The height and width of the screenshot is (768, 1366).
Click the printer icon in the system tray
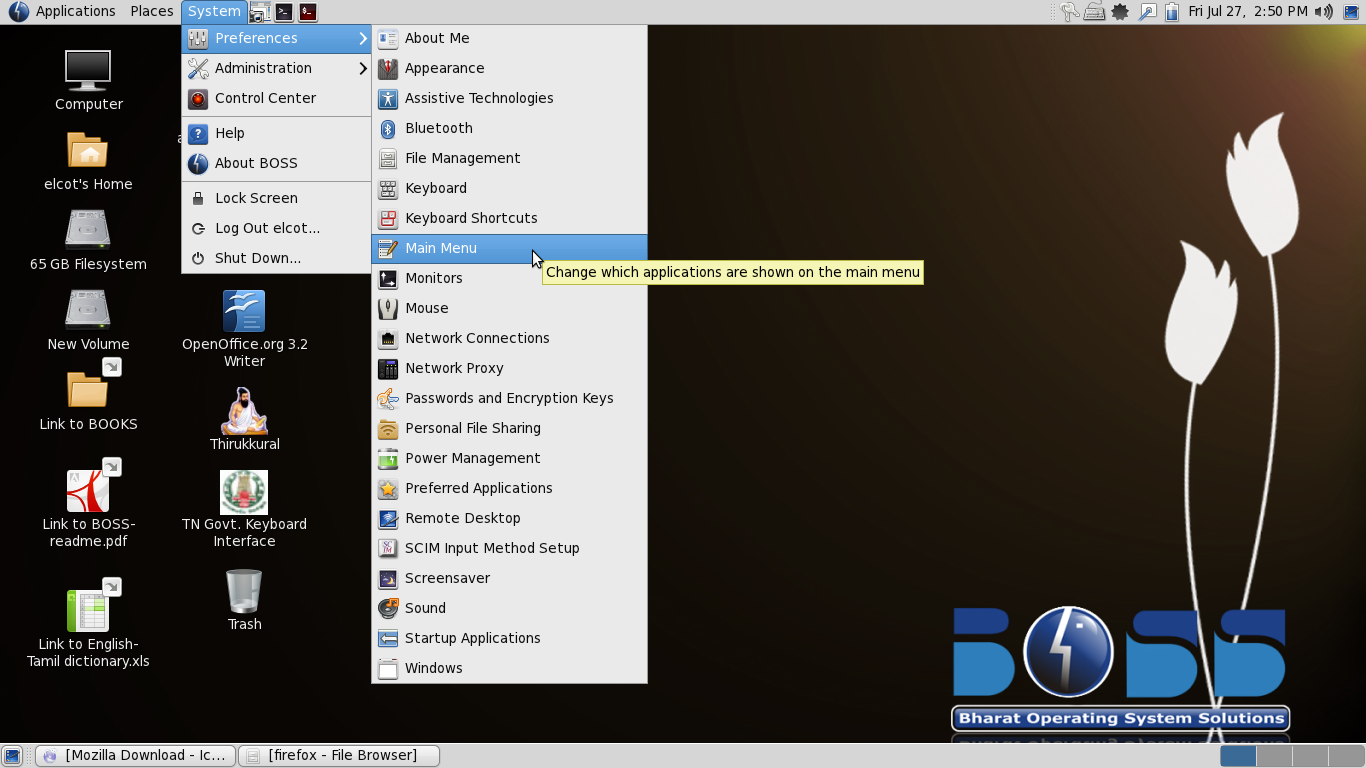(1095, 12)
